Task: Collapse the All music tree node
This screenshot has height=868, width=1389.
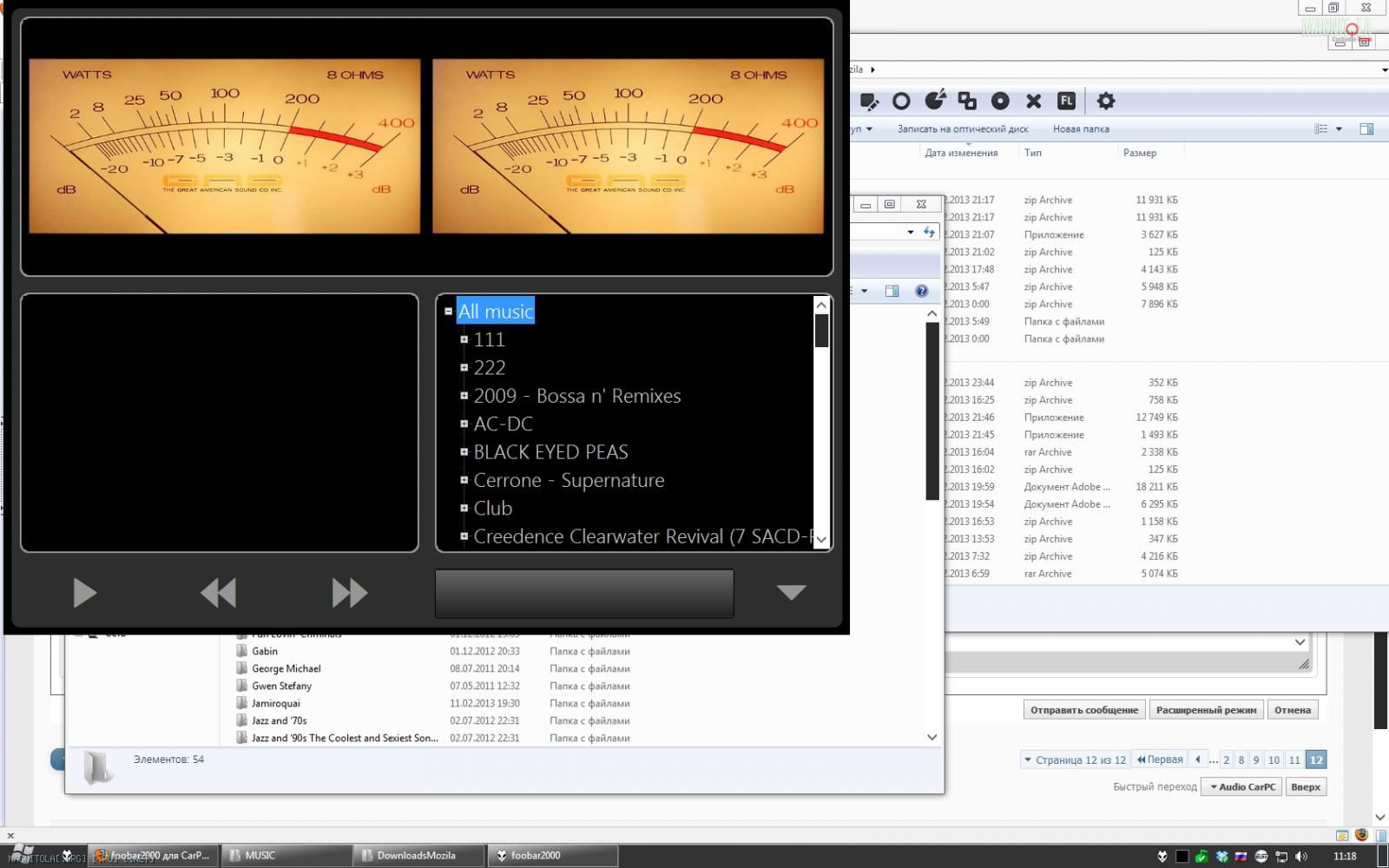Action: point(449,311)
